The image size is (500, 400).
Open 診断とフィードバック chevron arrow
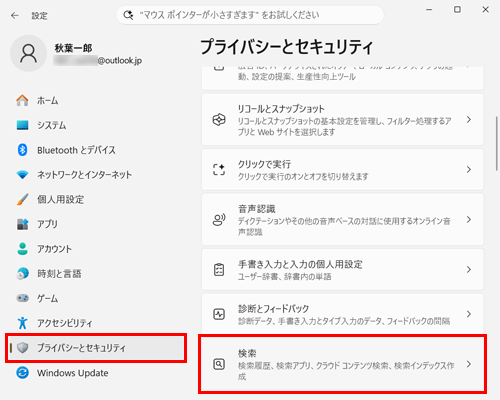pos(469,314)
